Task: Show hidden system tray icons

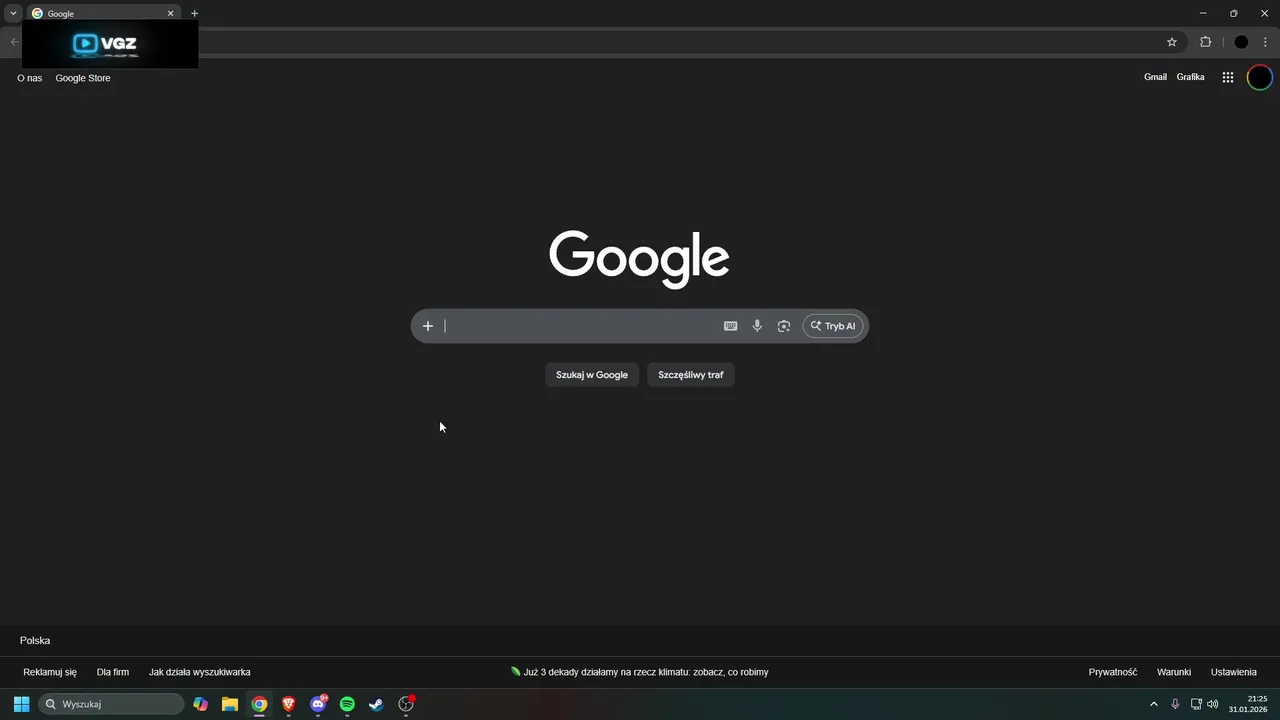Action: [1153, 704]
